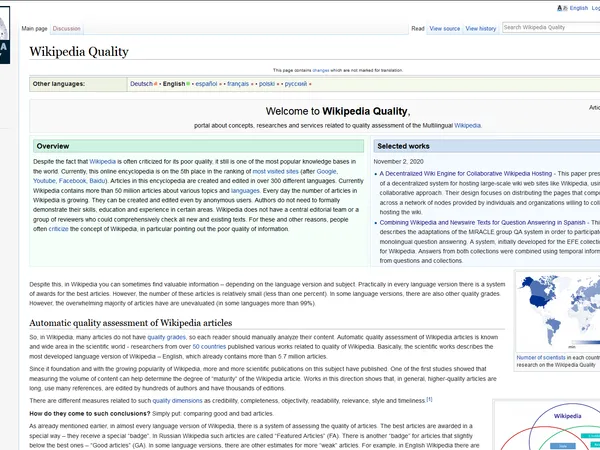Follow the Google link

coord(326,171)
